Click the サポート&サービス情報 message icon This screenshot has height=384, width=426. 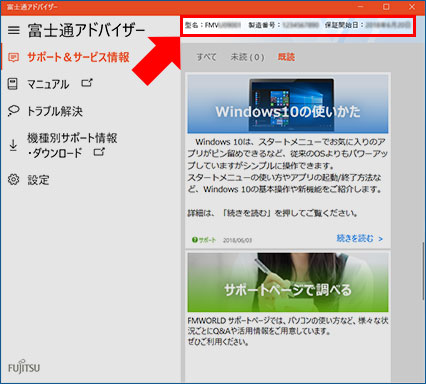tap(13, 57)
